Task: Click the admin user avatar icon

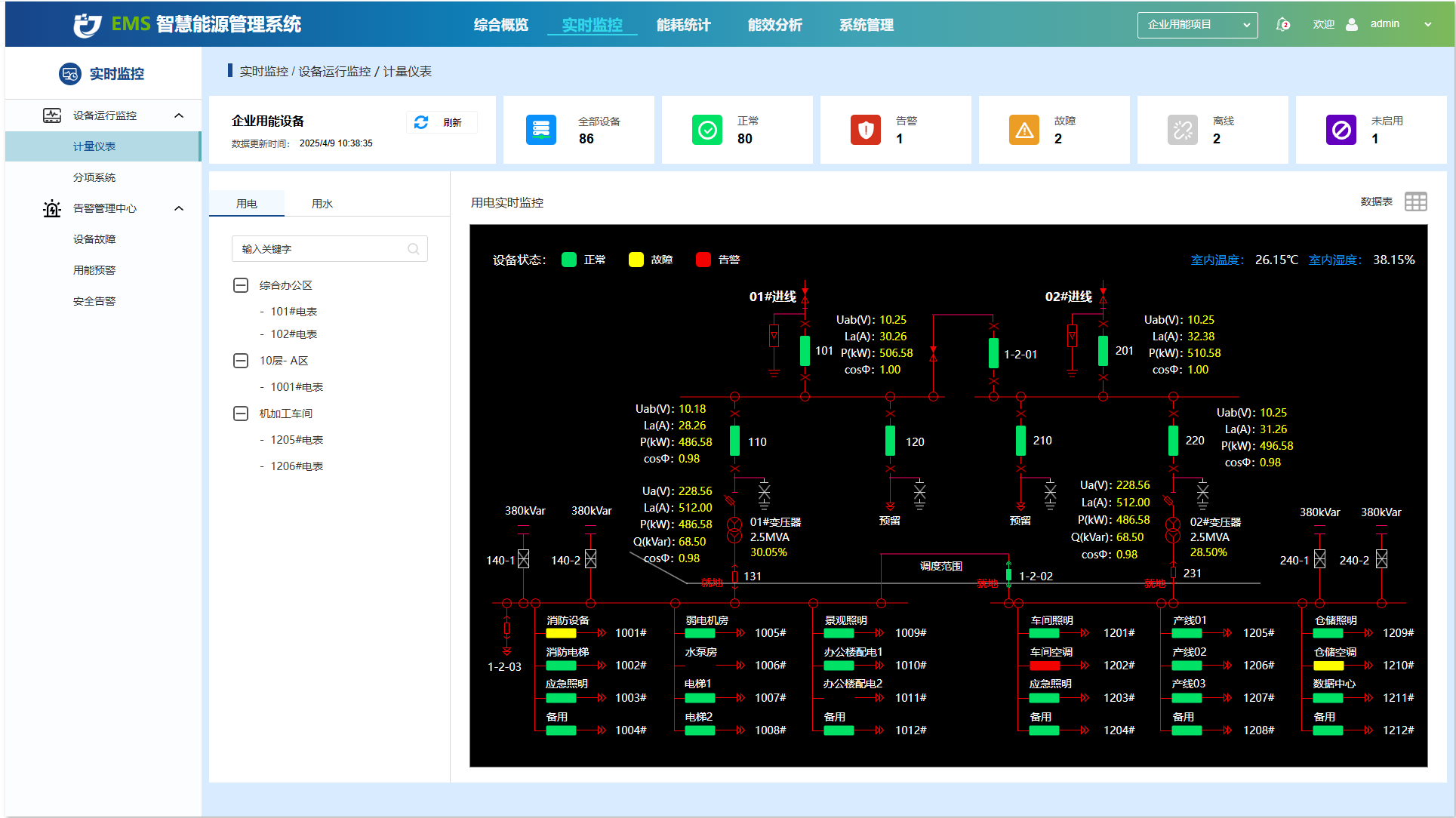Action: [x=1352, y=24]
